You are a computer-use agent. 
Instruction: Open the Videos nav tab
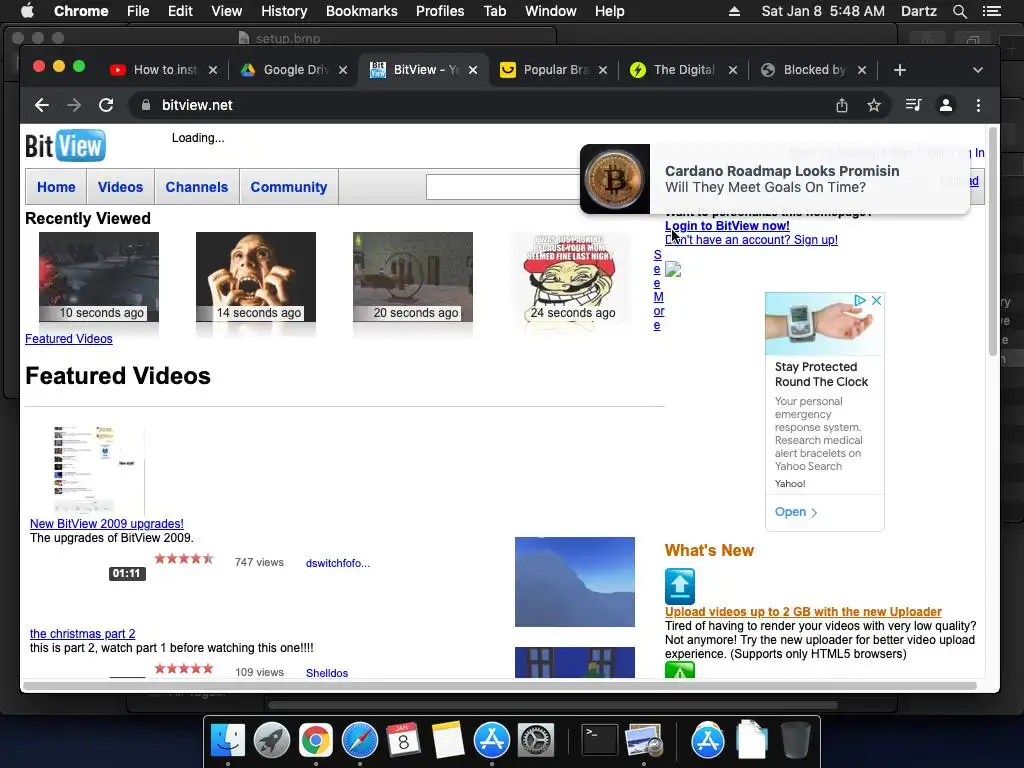(x=120, y=187)
